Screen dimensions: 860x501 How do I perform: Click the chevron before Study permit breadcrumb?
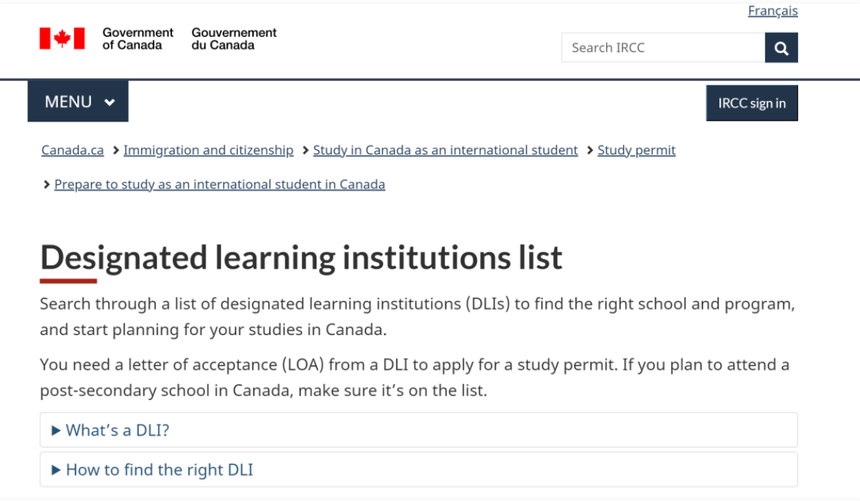[590, 151]
